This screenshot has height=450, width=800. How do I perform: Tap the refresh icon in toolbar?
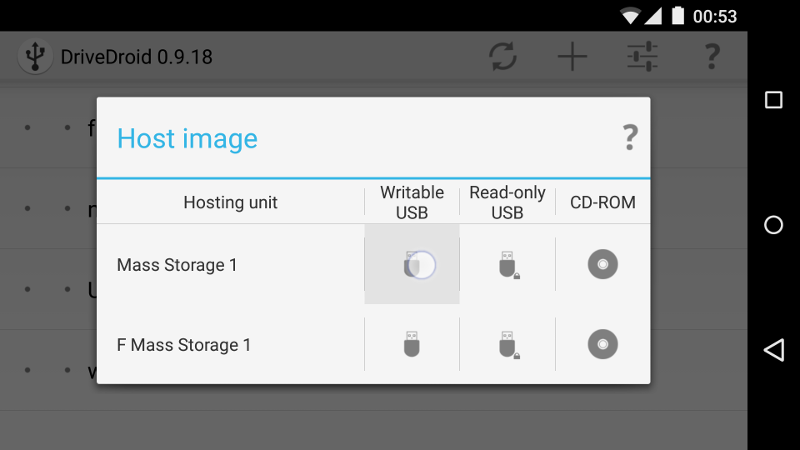coord(503,56)
